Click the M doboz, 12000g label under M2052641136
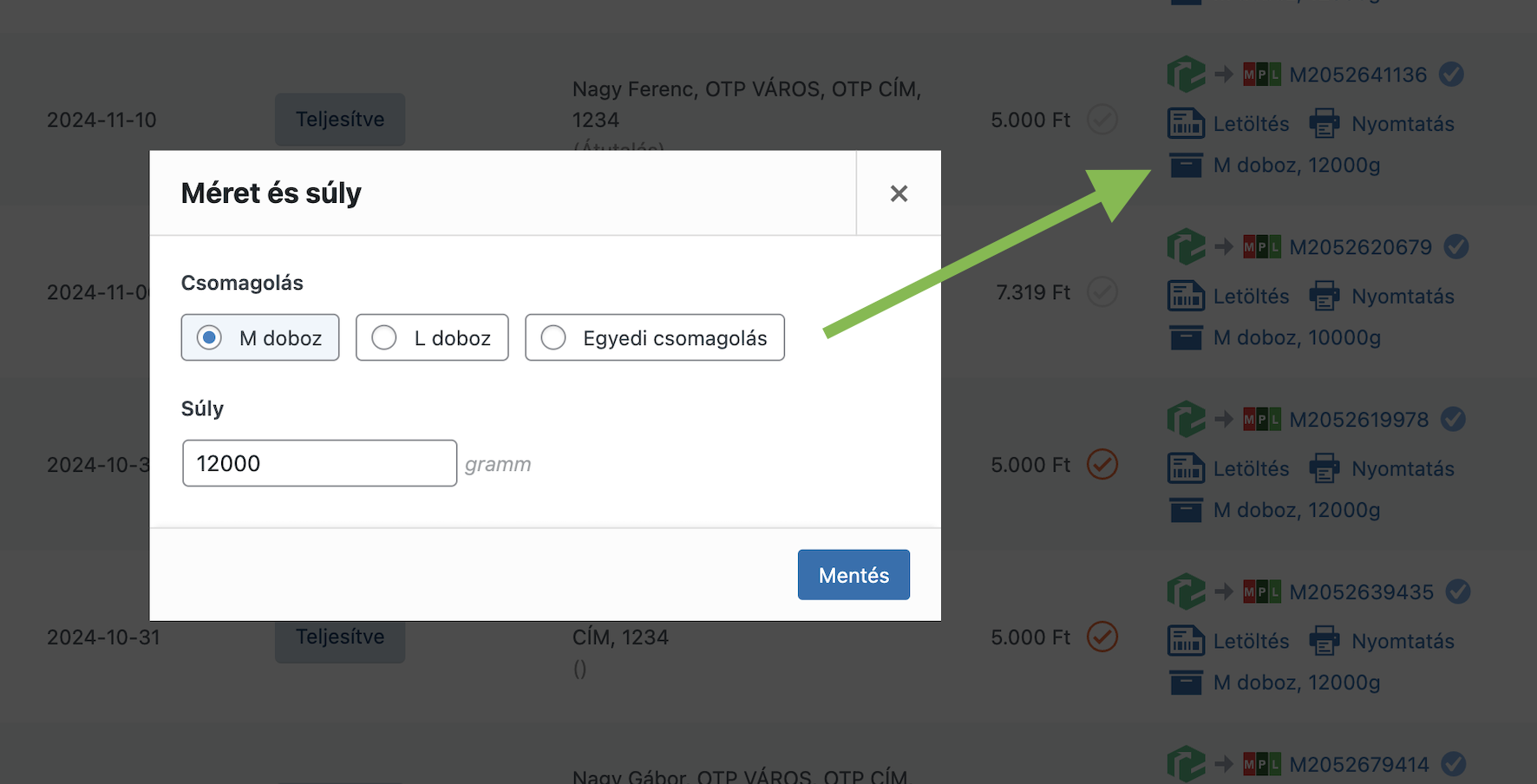This screenshot has width=1537, height=784. [1297, 165]
